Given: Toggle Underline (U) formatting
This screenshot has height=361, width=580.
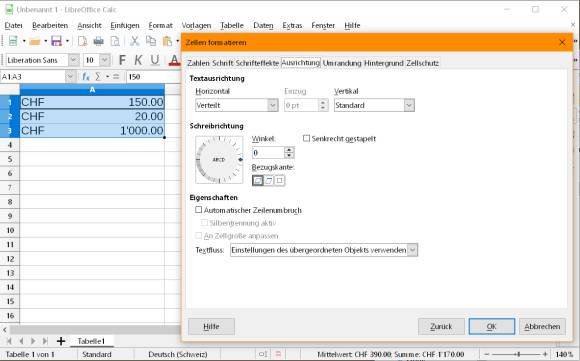Looking at the screenshot, I should (155, 60).
